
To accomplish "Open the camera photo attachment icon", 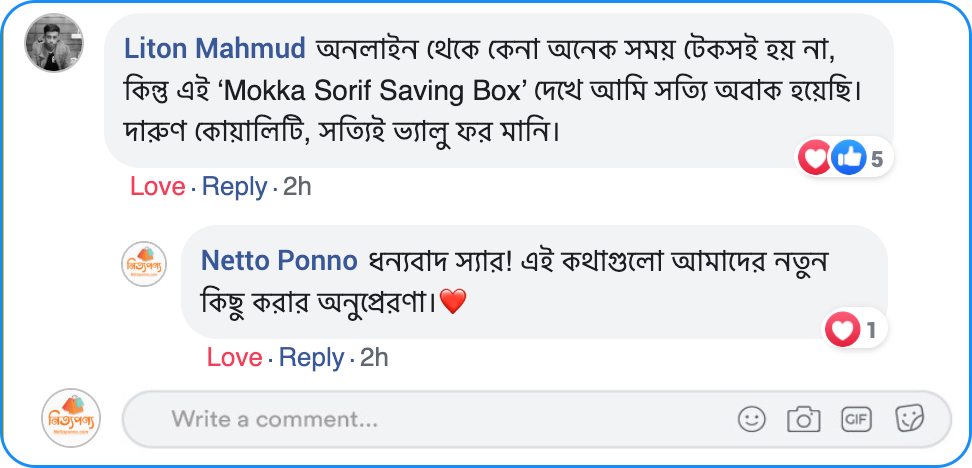I will pyautogui.click(x=803, y=419).
